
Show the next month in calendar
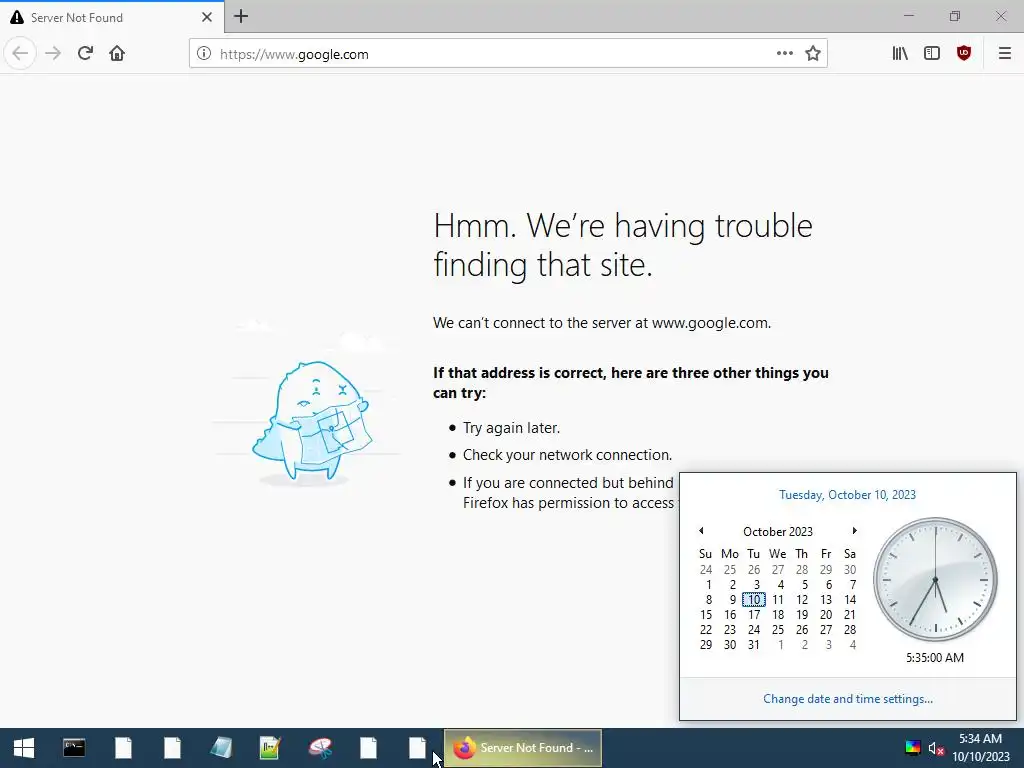[854, 531]
